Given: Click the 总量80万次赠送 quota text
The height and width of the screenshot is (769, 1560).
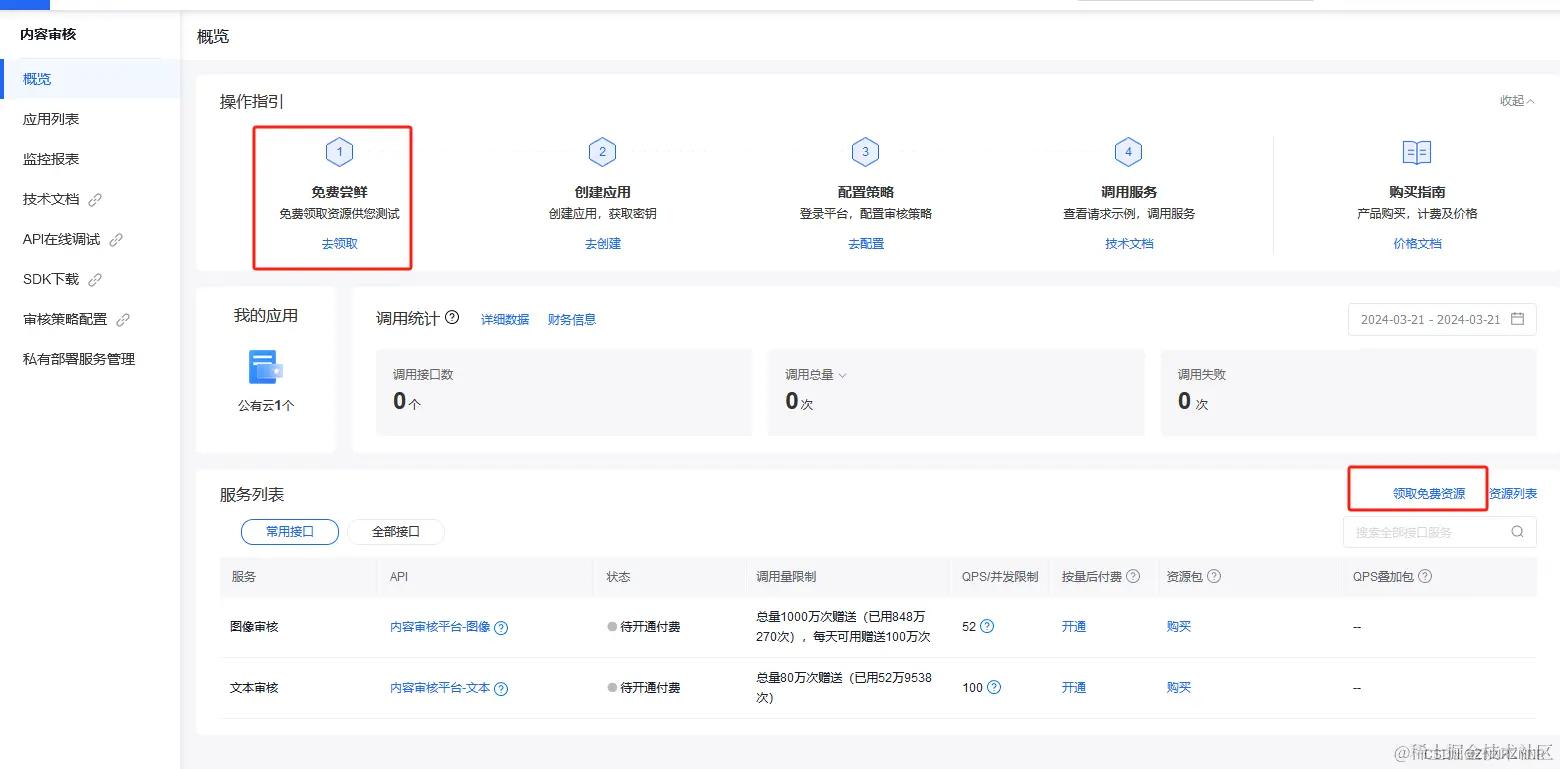Looking at the screenshot, I should tap(844, 688).
